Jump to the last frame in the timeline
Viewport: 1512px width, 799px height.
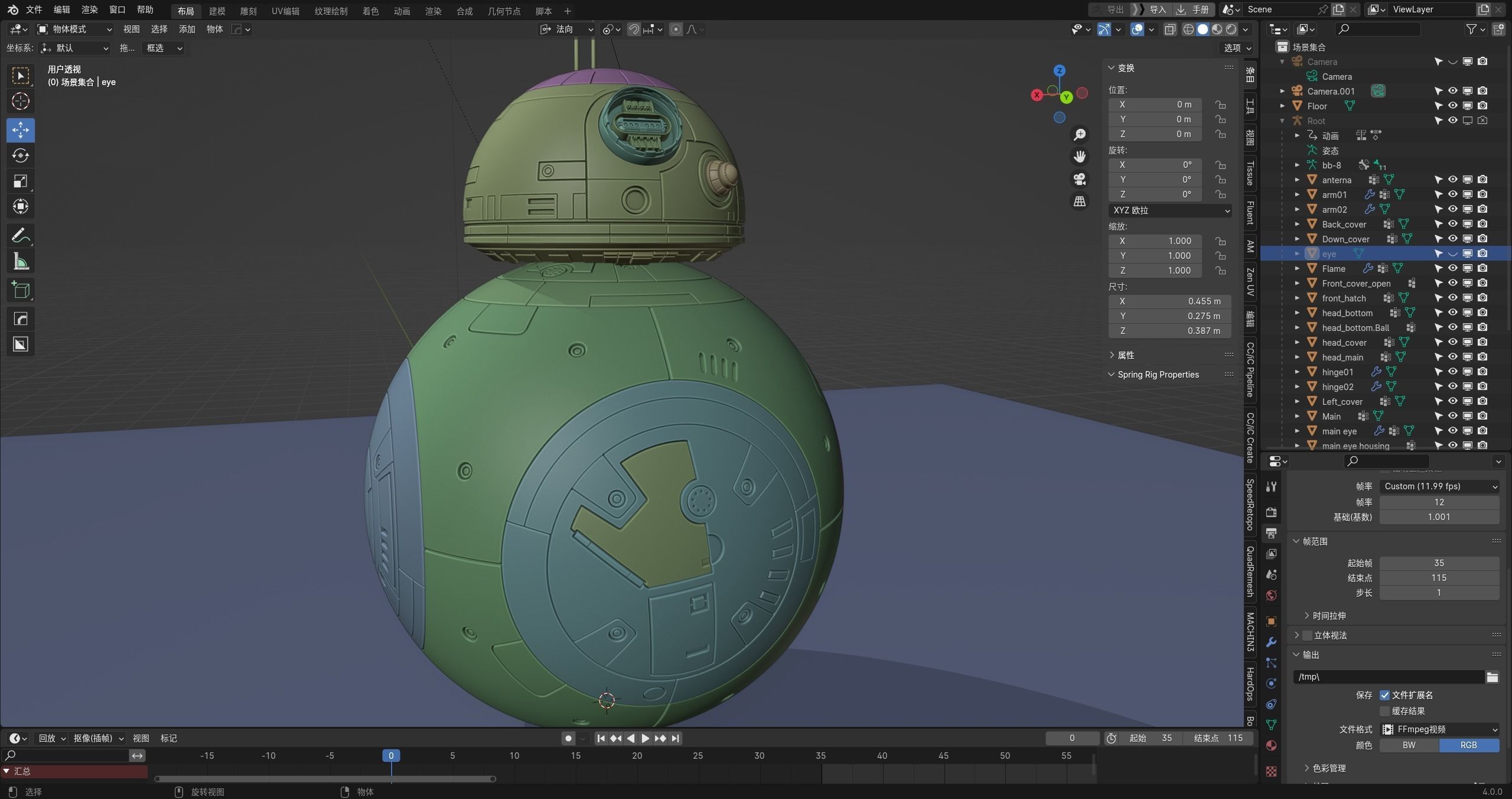point(675,738)
